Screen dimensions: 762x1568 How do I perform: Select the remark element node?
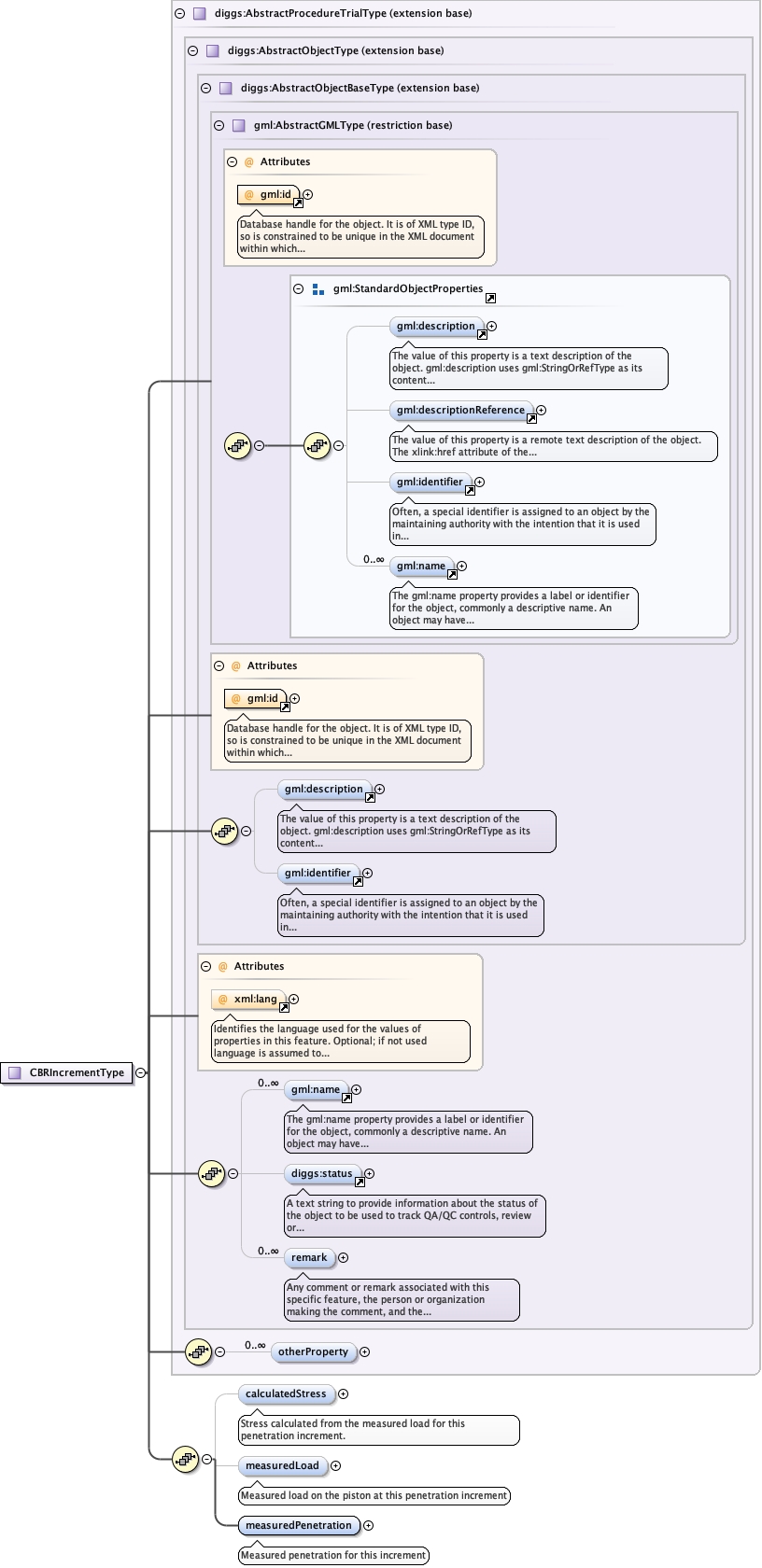click(x=309, y=1258)
